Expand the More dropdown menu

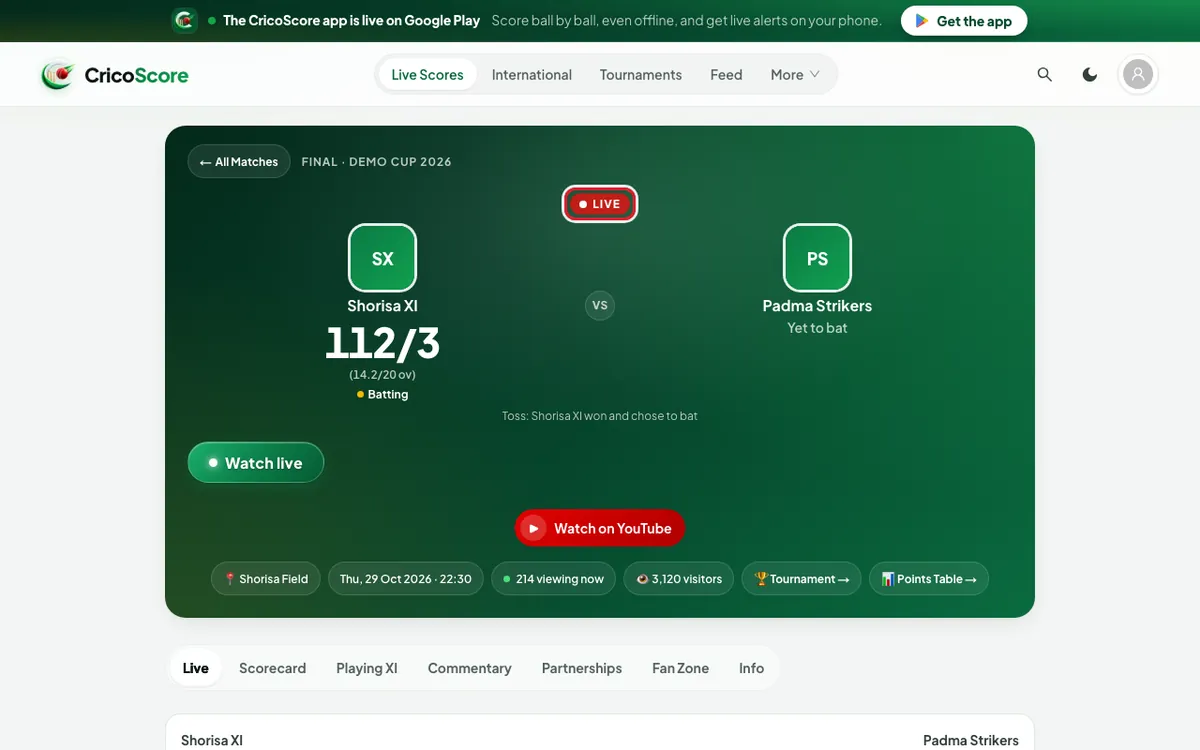(x=795, y=75)
